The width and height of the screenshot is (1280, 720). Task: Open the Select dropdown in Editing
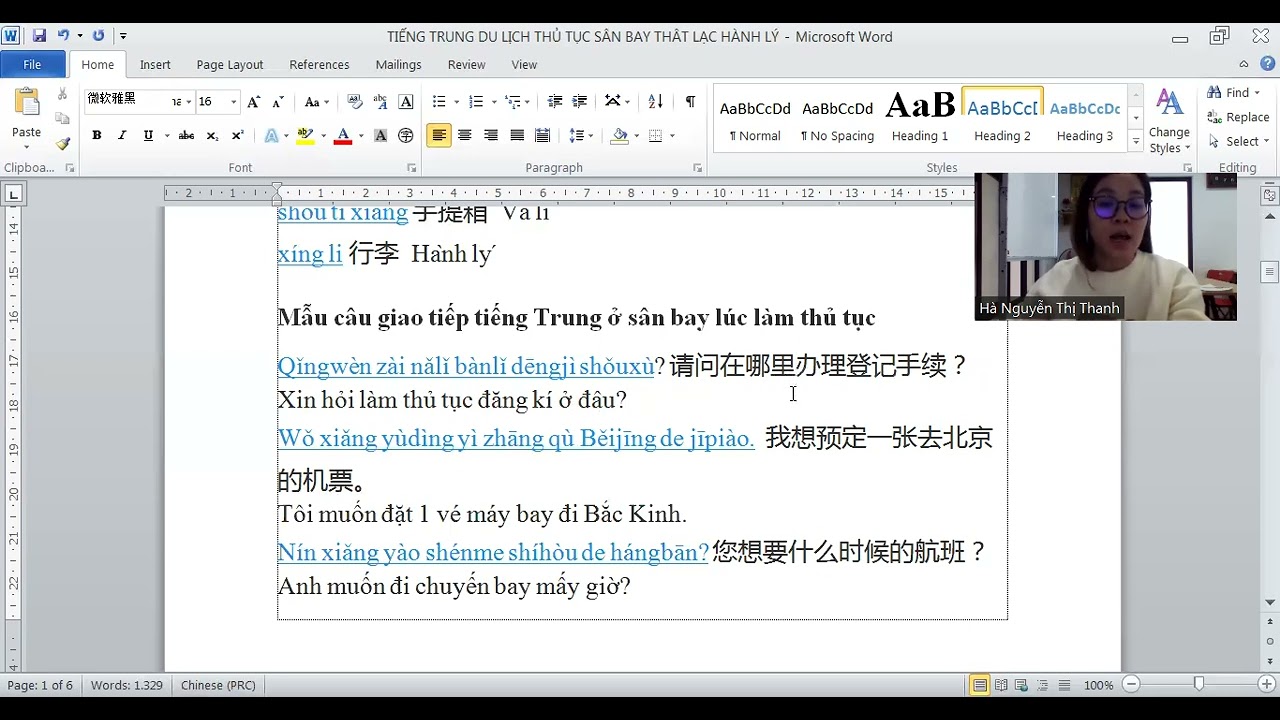[x=1239, y=141]
